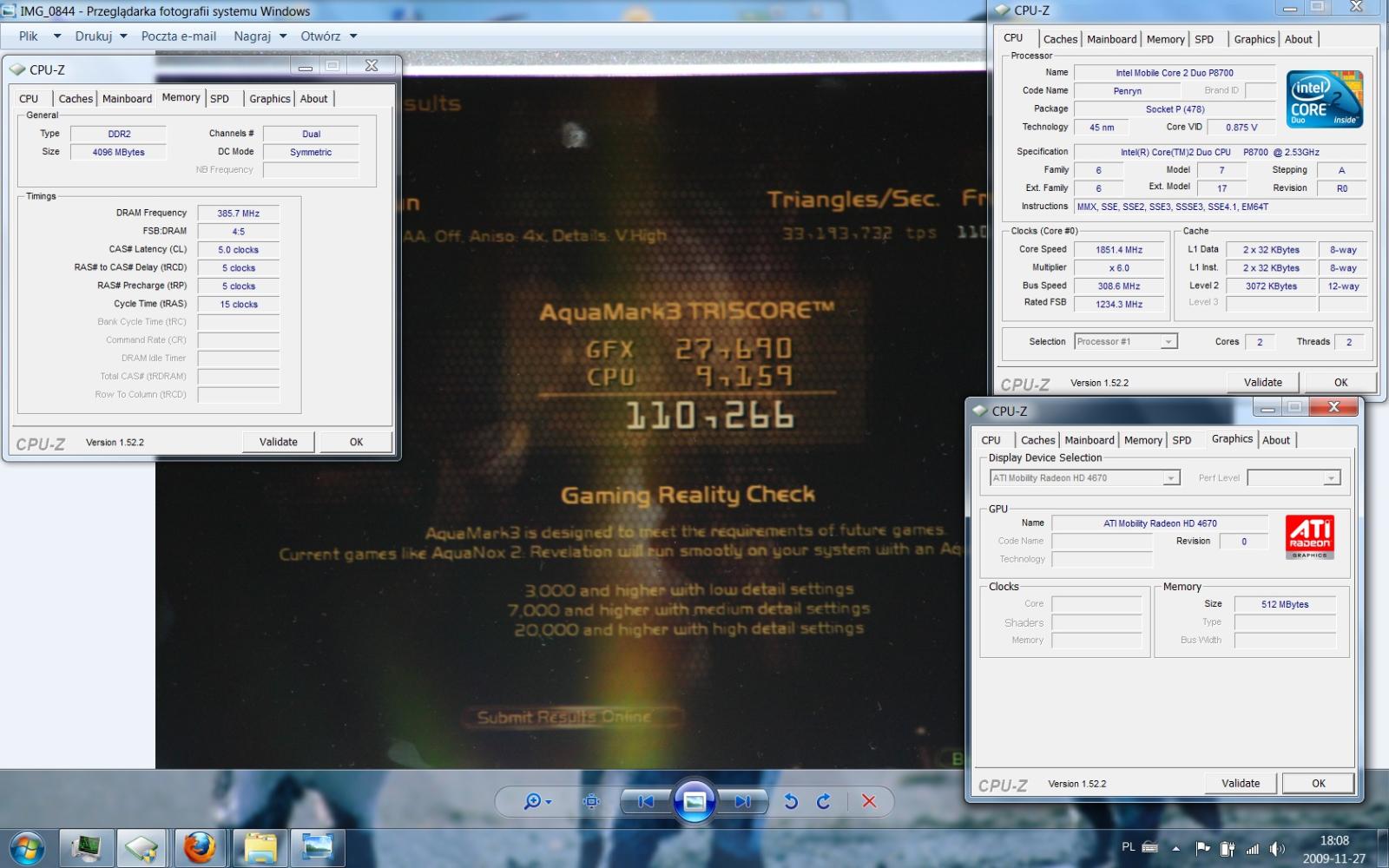This screenshot has width=1389, height=868.
Task: Click OK in the Memory CPU-Z window
Action: point(356,442)
